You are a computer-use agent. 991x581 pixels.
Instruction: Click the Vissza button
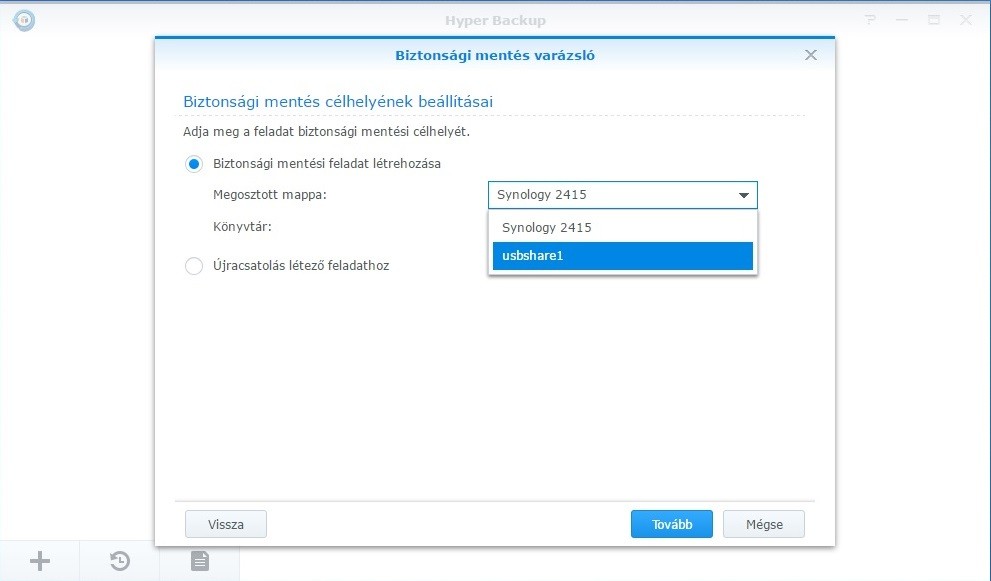[x=226, y=524]
